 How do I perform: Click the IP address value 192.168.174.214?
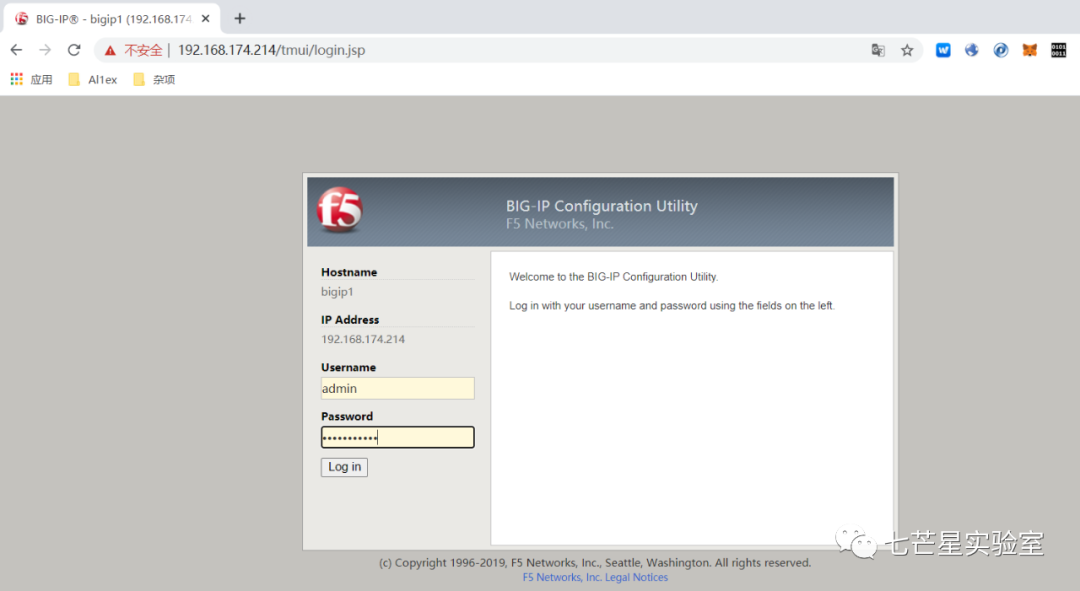363,339
